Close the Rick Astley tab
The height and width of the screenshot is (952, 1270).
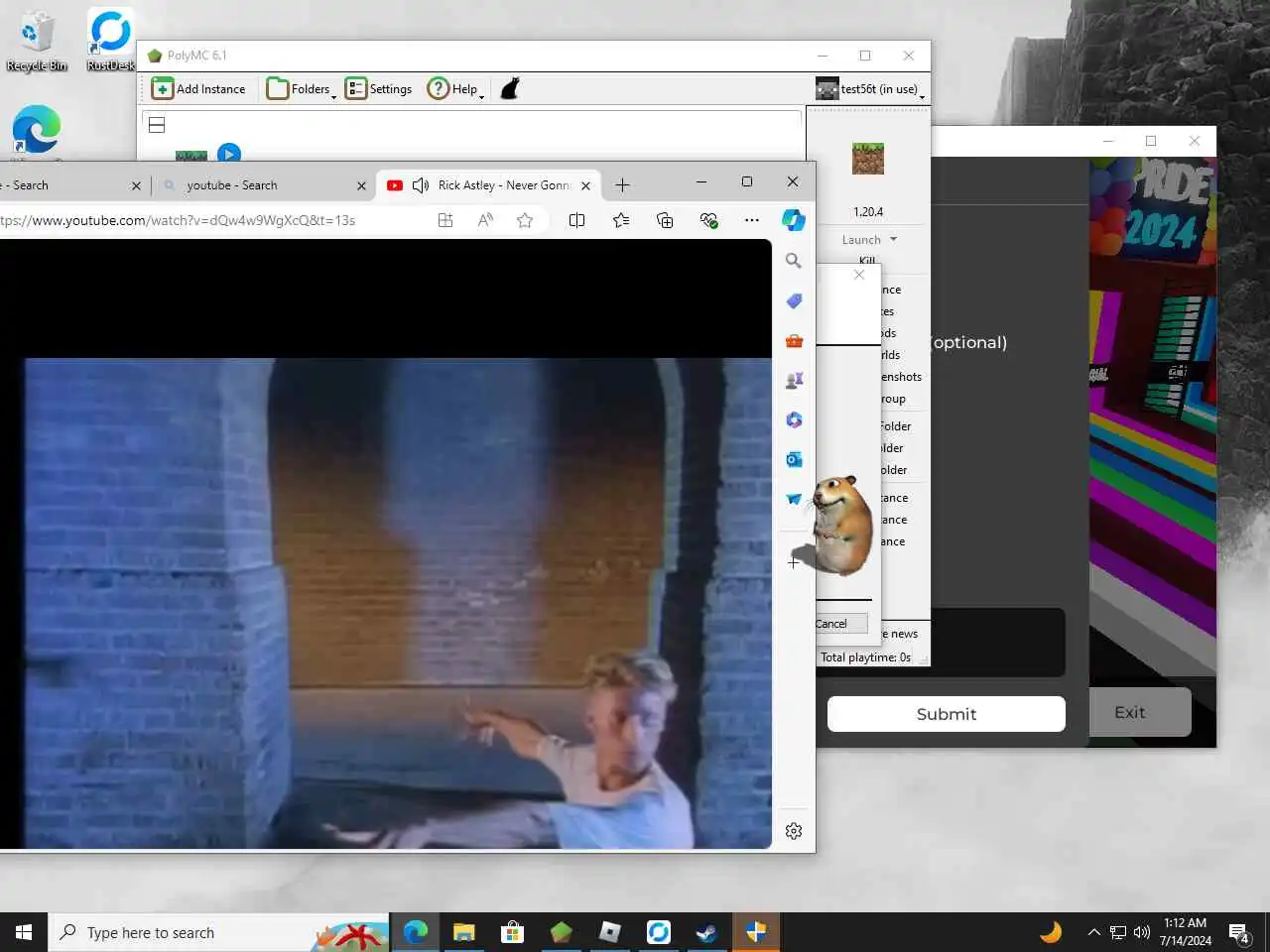585,185
